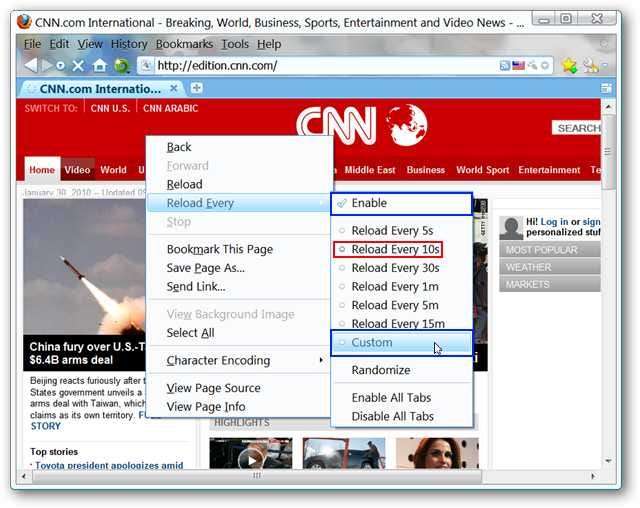The image size is (640, 508).
Task: Click the Firefox logo in title bar
Action: (x=24, y=22)
